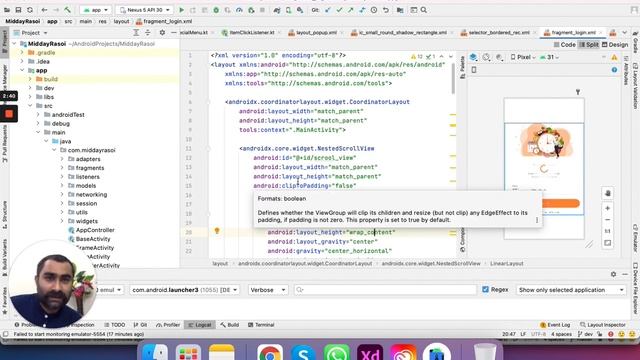Viewport: 640px width, 360px height.
Task: Open Adobe XD from the dock
Action: 370,353
